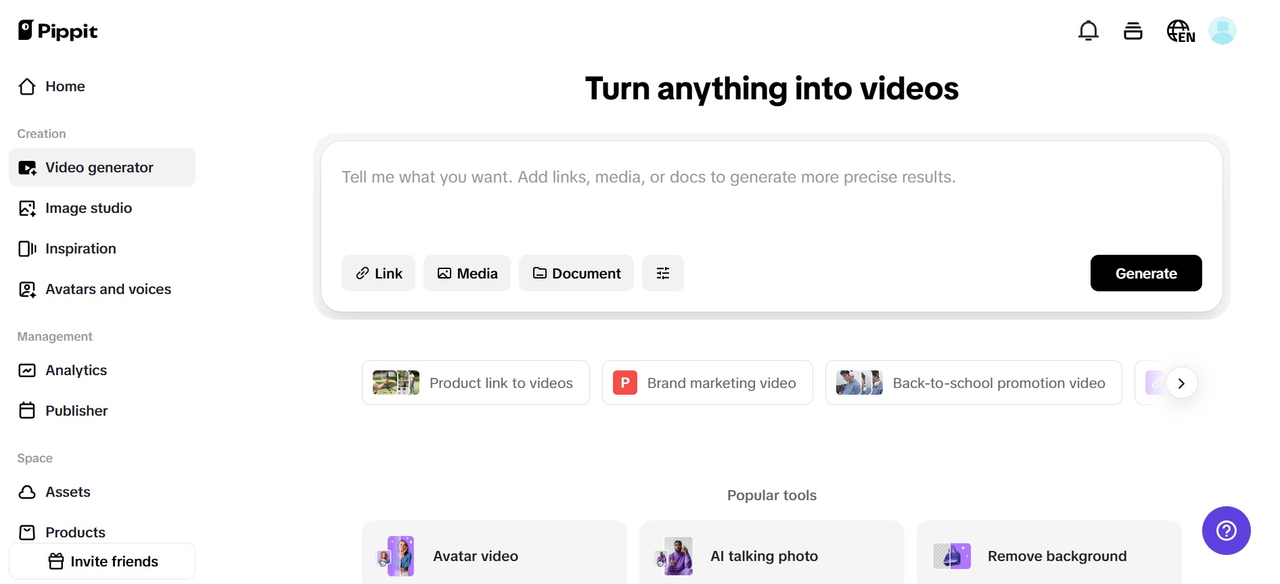This screenshot has width=1280, height=584.
Task: Add a Document to the prompt
Action: click(x=576, y=273)
